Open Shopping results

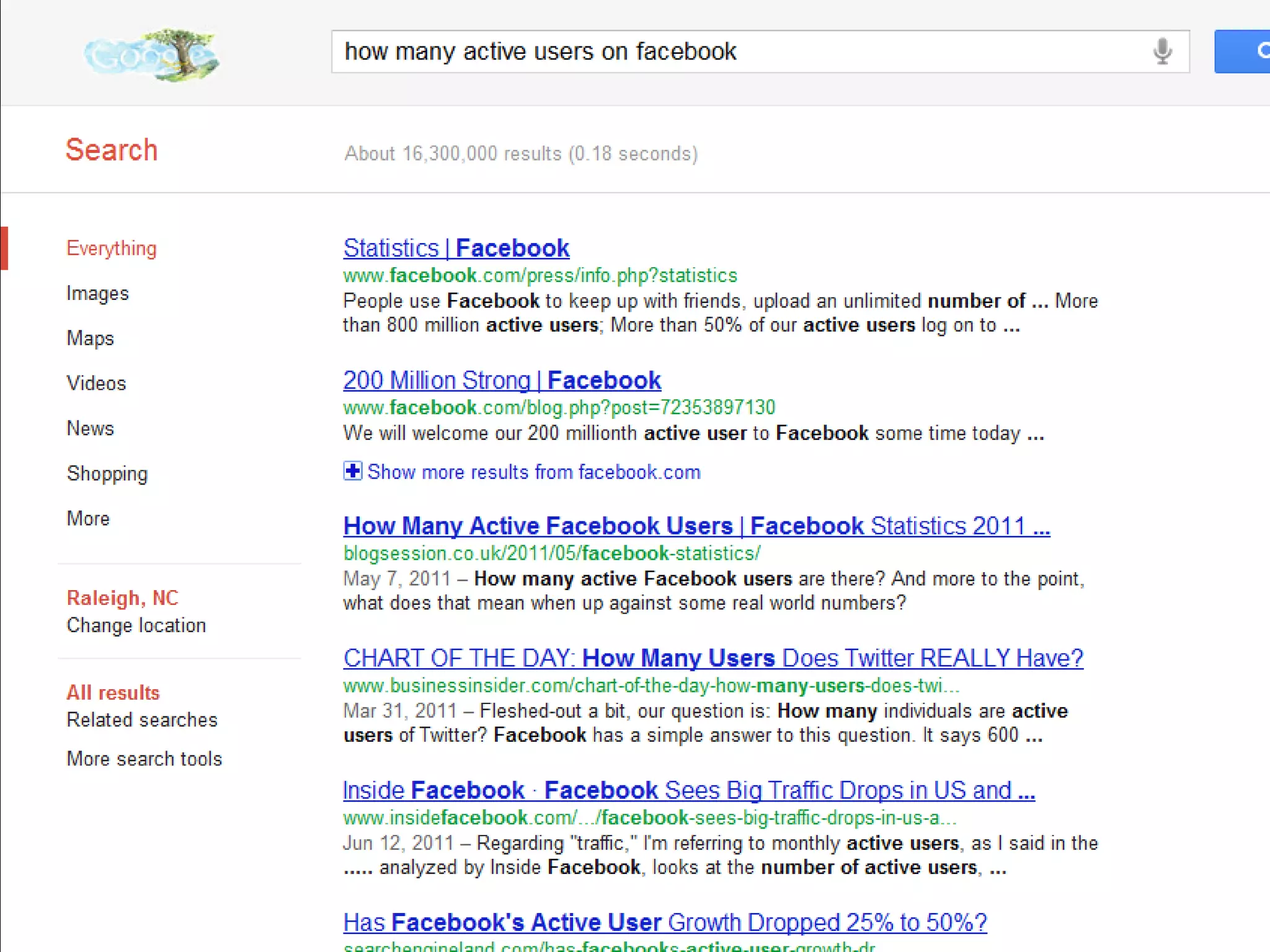point(107,474)
